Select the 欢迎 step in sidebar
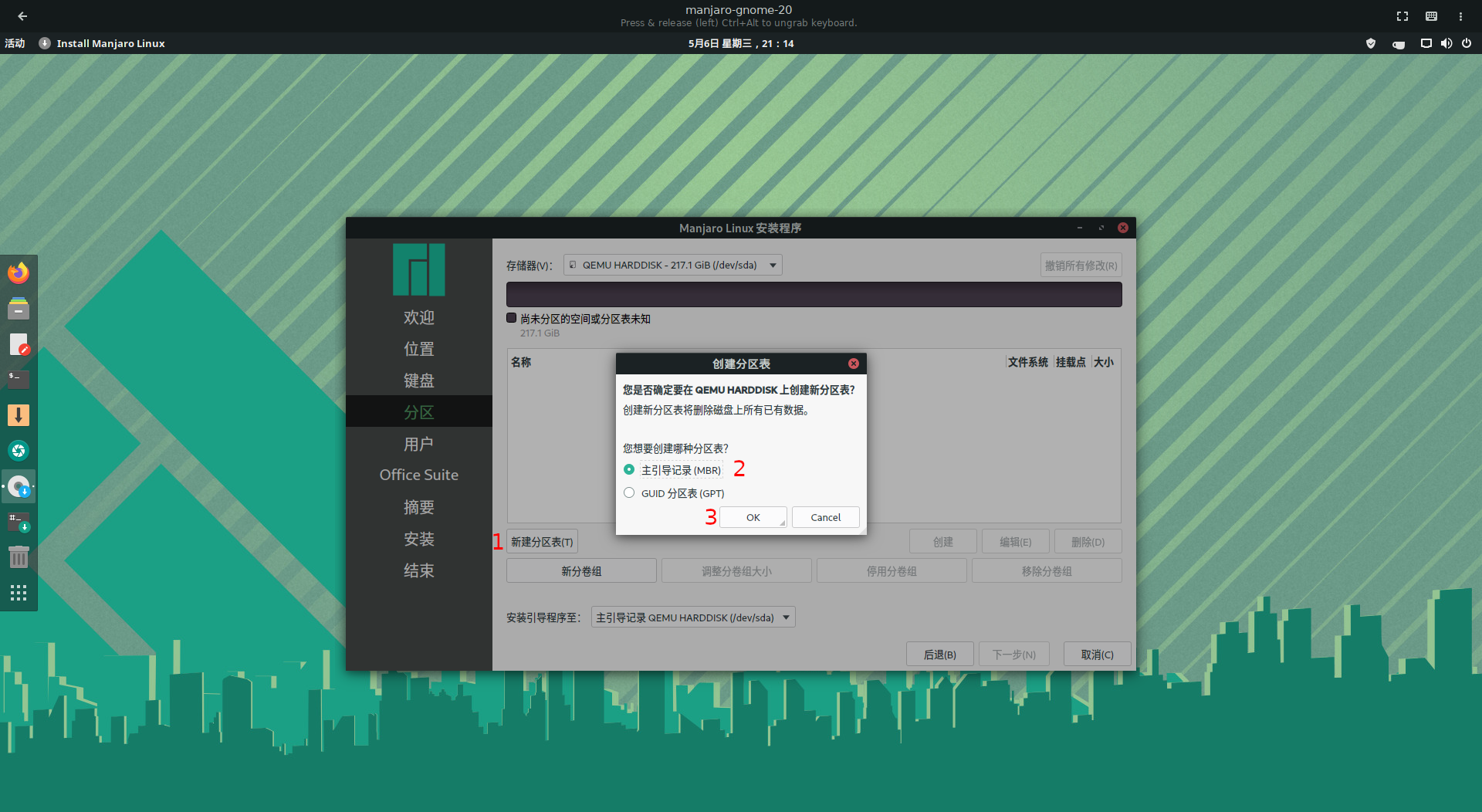 coord(419,317)
